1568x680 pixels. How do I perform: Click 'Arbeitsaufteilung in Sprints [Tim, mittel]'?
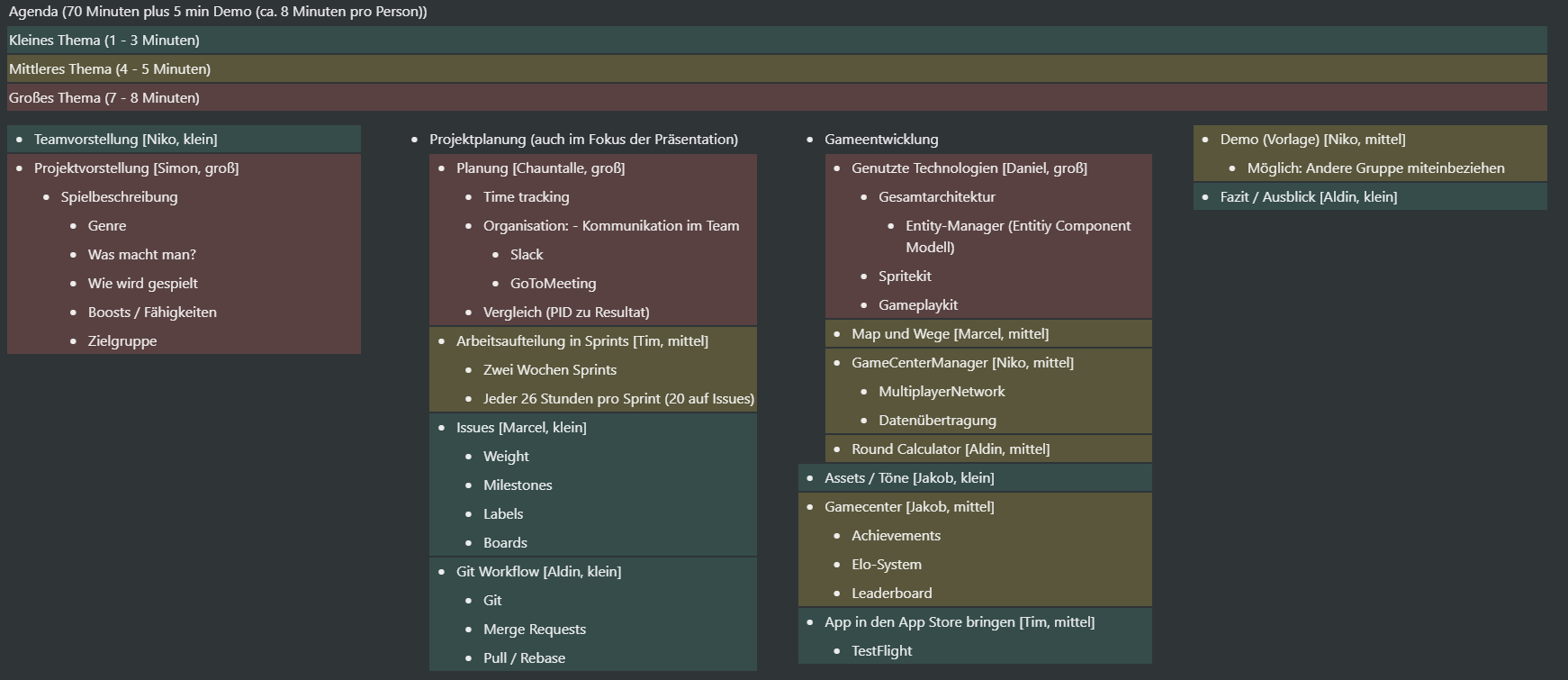click(582, 341)
